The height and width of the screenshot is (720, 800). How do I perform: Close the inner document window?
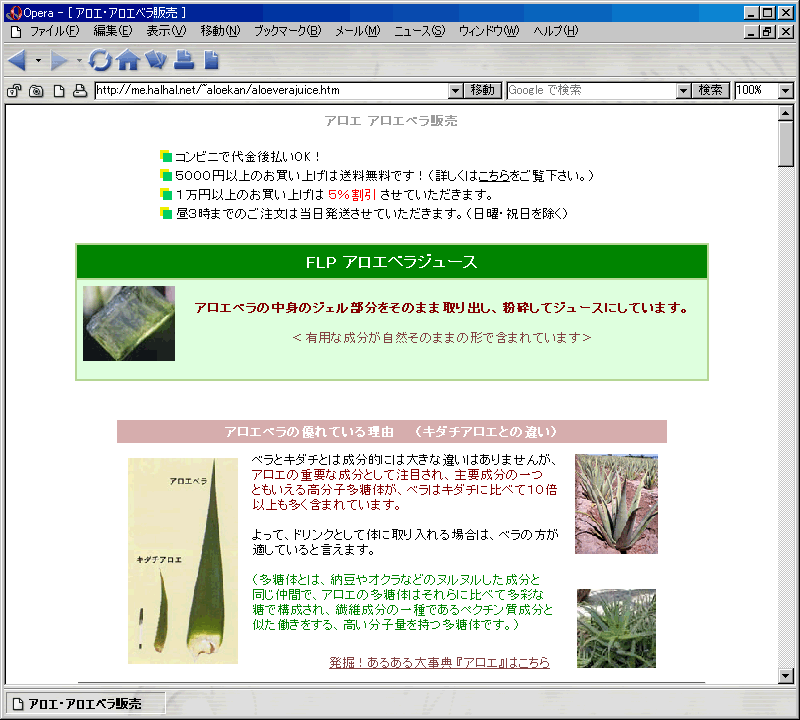click(786, 32)
